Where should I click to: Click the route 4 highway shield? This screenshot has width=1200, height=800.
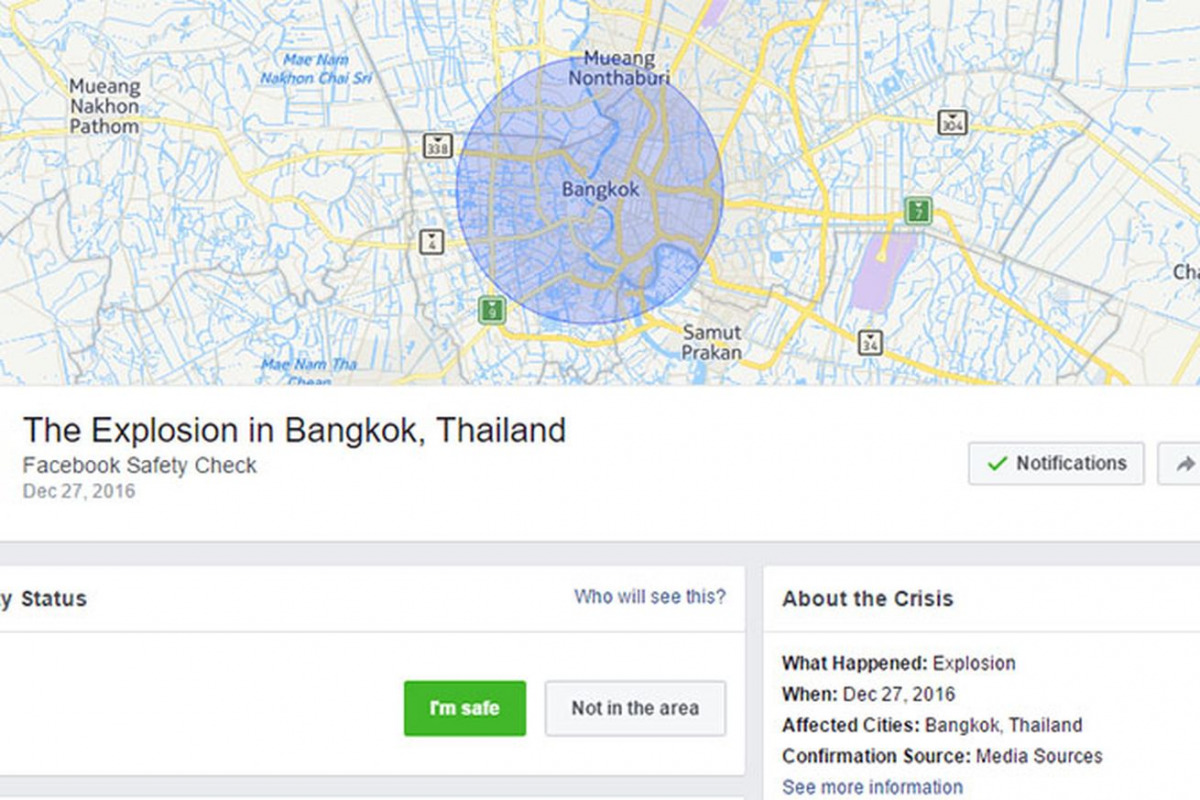432,241
